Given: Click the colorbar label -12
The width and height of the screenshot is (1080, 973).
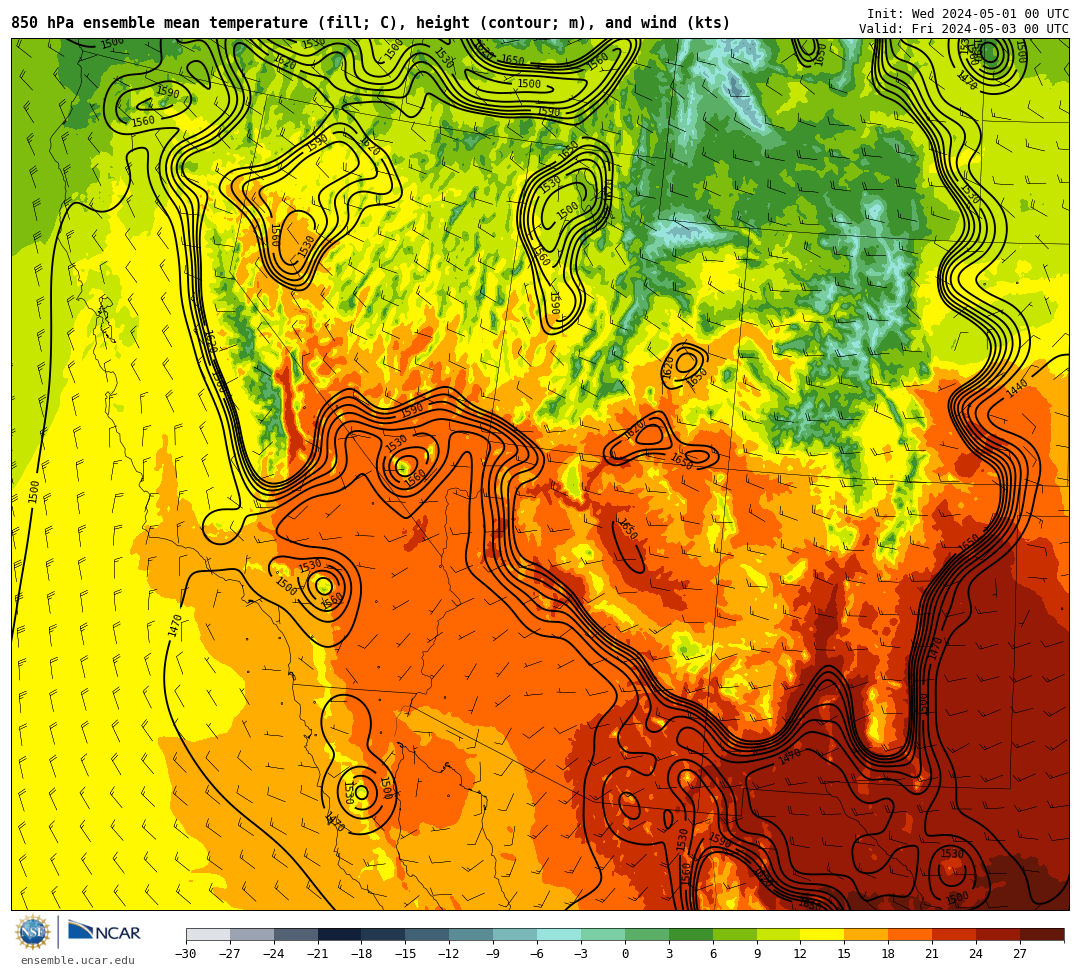Looking at the screenshot, I should click(449, 954).
